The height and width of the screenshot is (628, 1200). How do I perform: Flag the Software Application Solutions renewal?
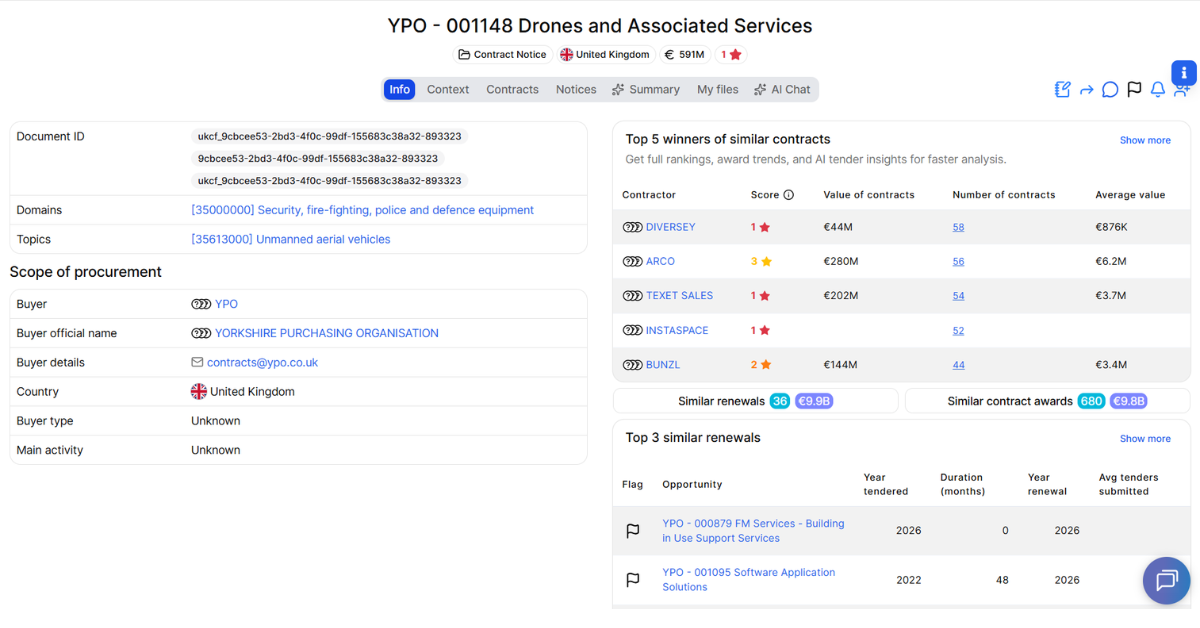[633, 580]
